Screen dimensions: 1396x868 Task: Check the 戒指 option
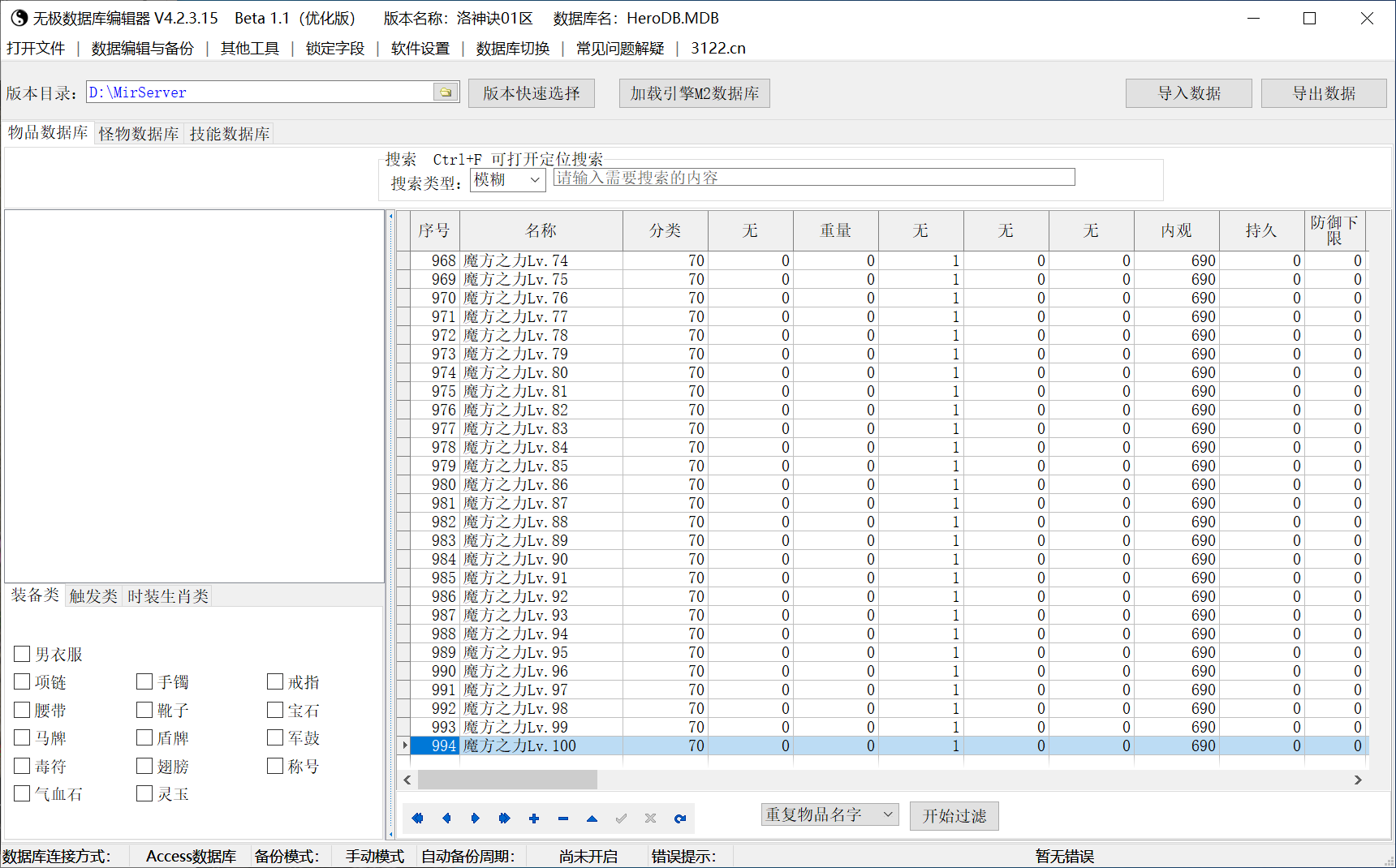(x=275, y=682)
